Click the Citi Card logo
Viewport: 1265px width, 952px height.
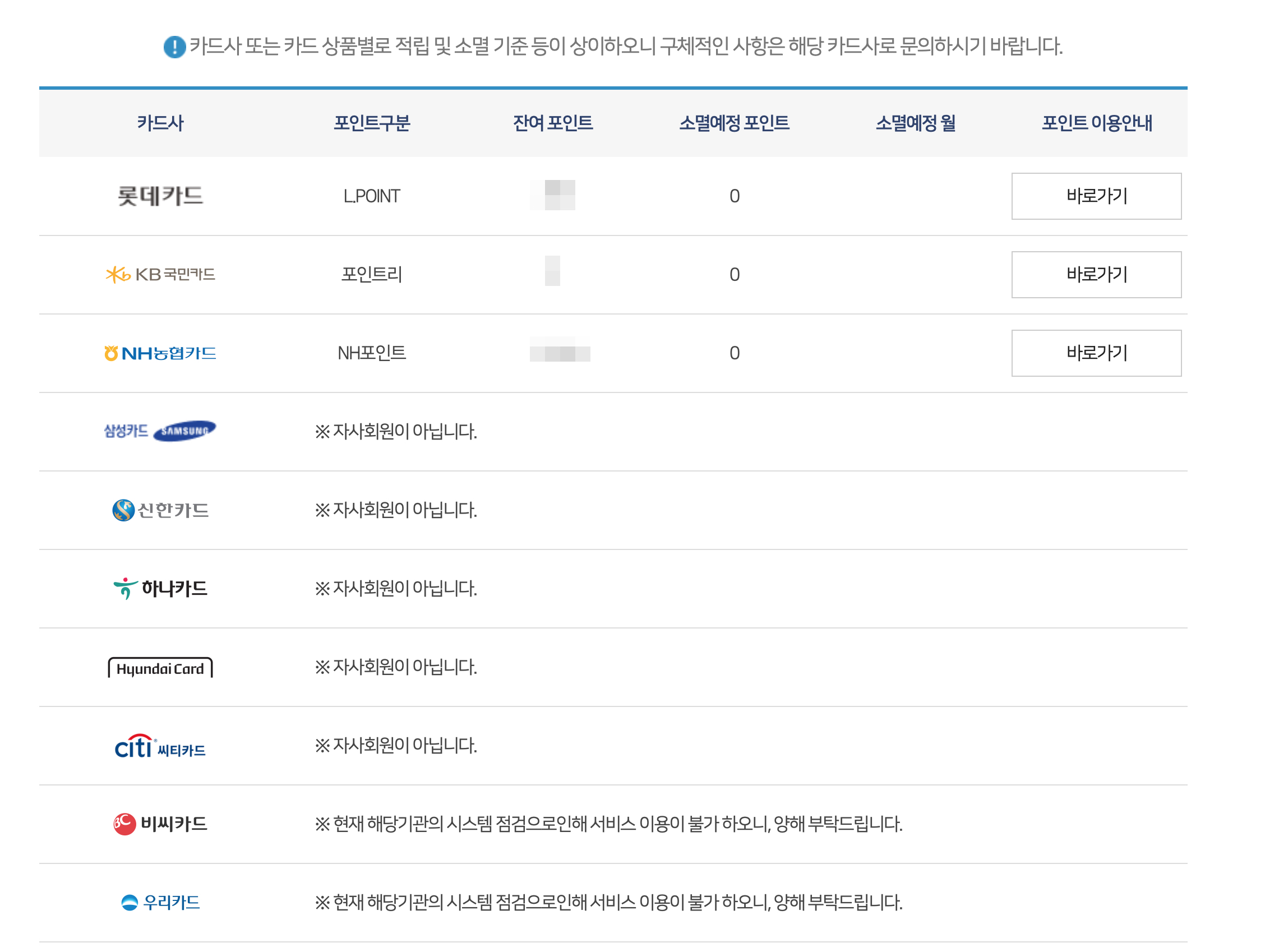(x=160, y=746)
